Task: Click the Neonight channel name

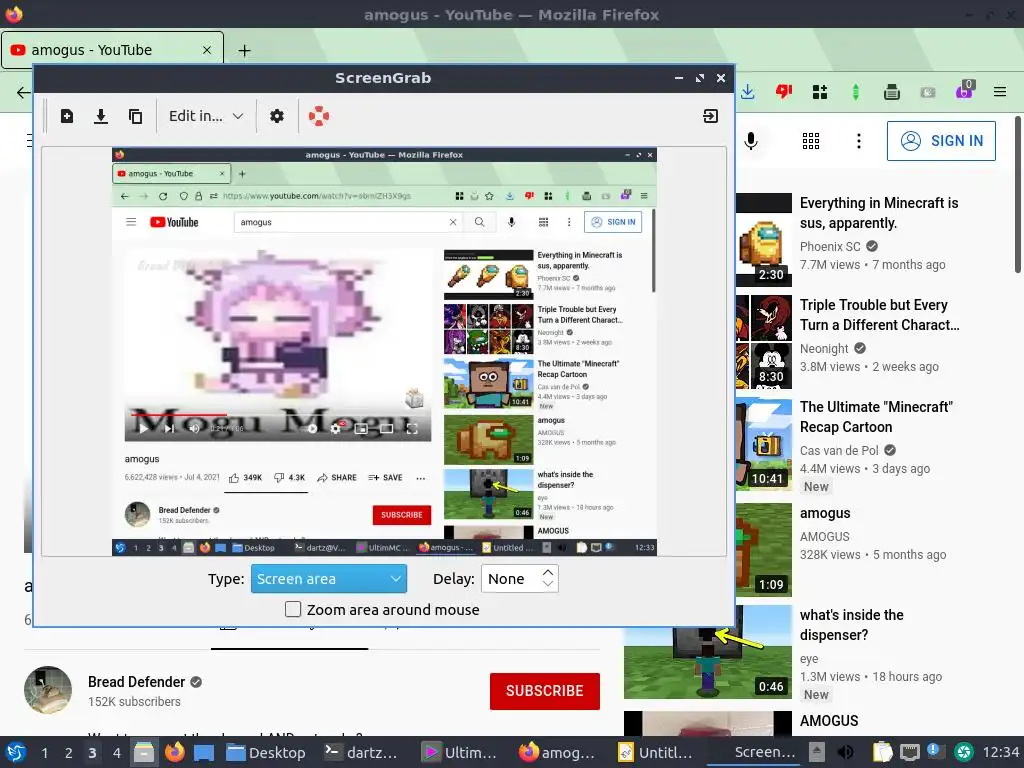Action: (824, 349)
